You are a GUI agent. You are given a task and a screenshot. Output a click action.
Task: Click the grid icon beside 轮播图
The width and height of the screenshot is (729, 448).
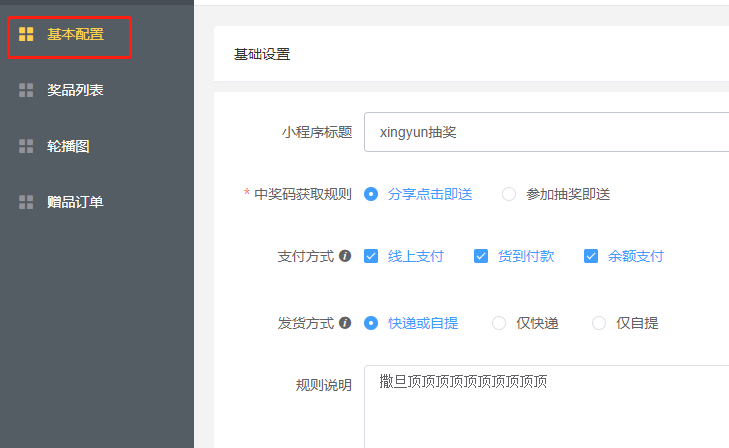coord(26,147)
